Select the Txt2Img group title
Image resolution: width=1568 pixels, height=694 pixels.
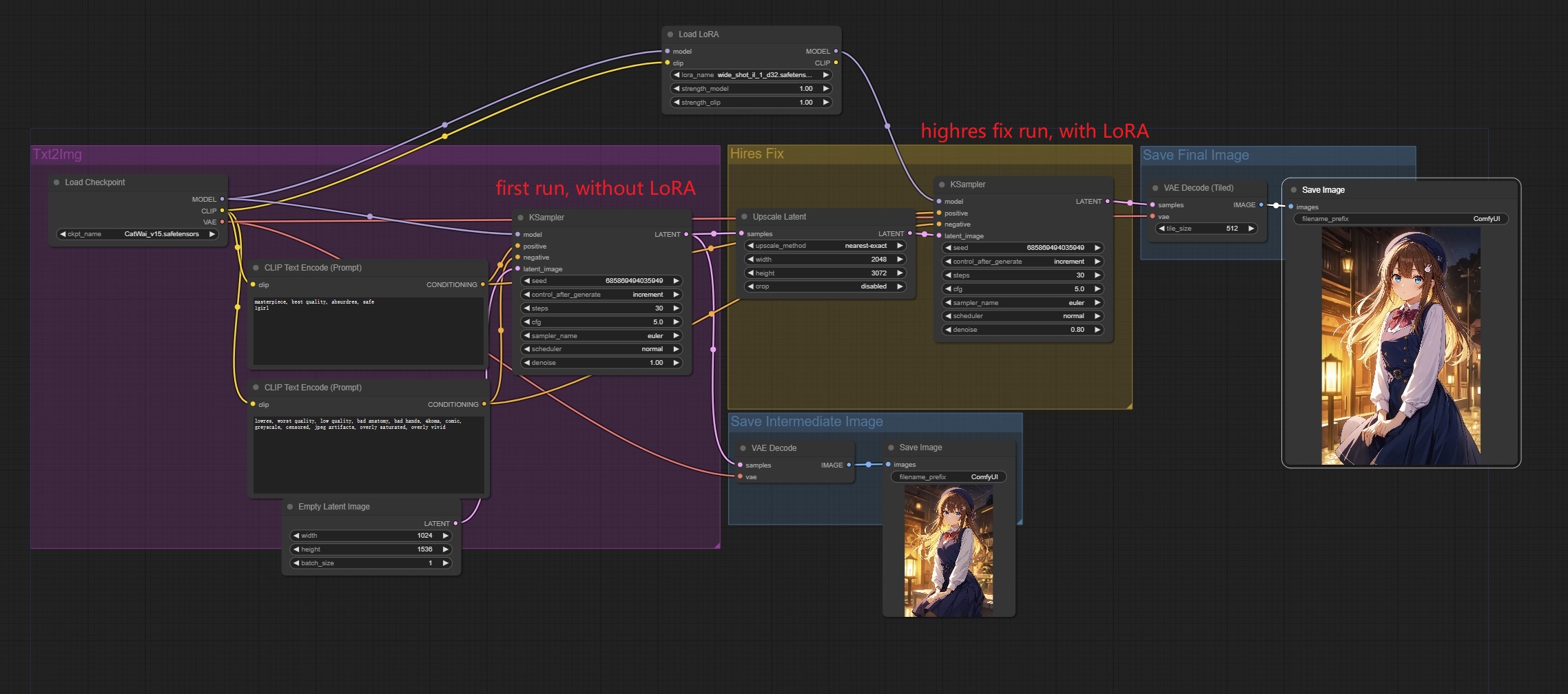click(x=57, y=154)
